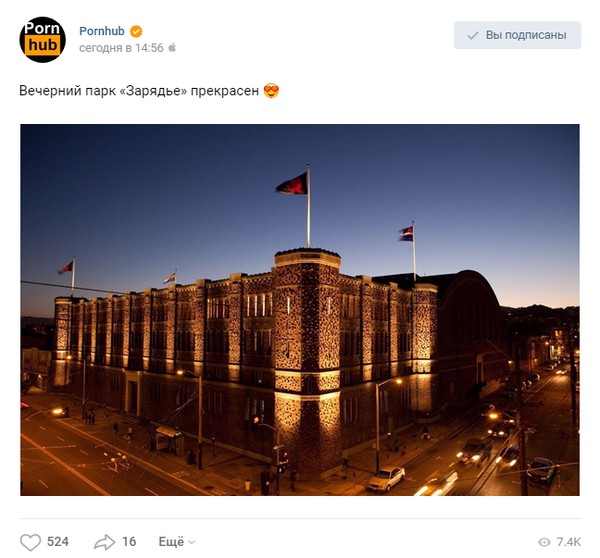
Task: Open the 16 reposts count
Action: click(x=129, y=542)
